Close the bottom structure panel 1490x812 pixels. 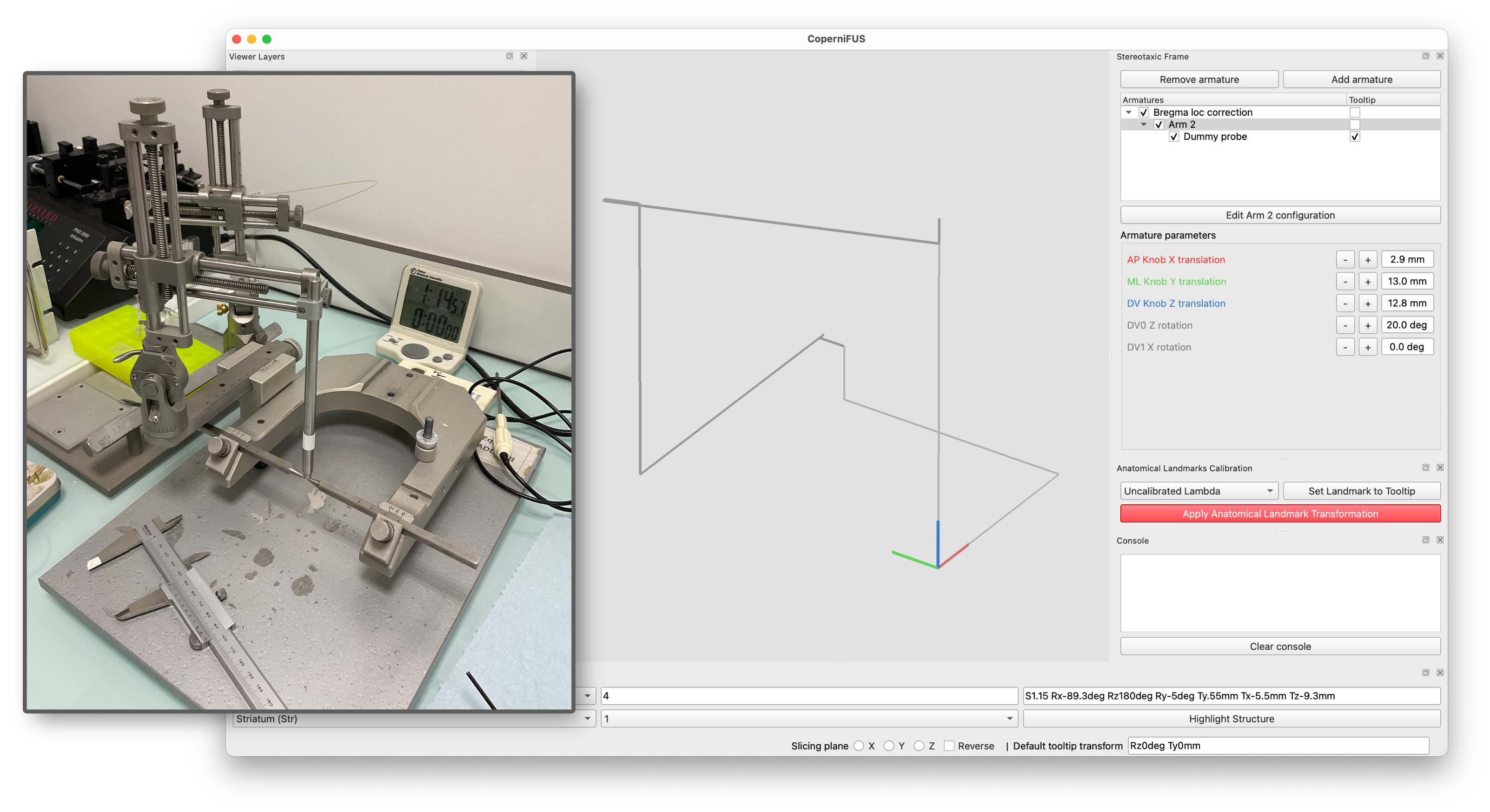coord(1440,672)
